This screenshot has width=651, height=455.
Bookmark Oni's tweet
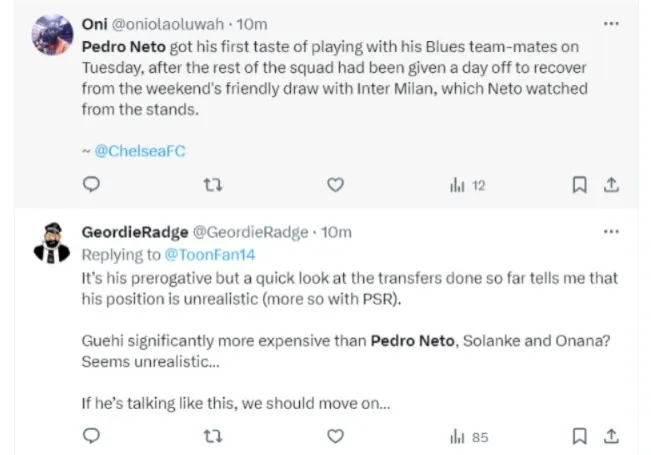click(578, 184)
